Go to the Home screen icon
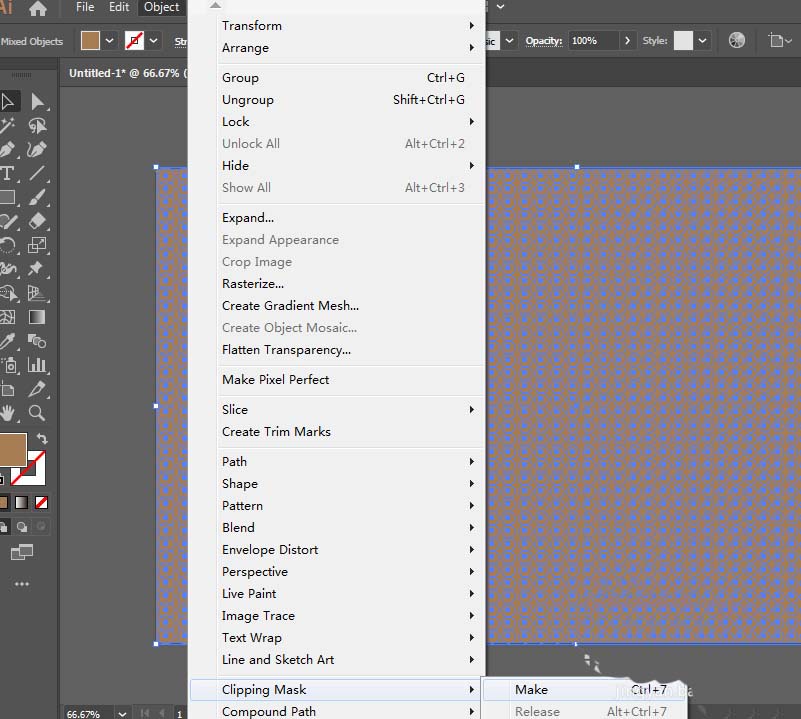The width and height of the screenshot is (801, 719). (38, 8)
